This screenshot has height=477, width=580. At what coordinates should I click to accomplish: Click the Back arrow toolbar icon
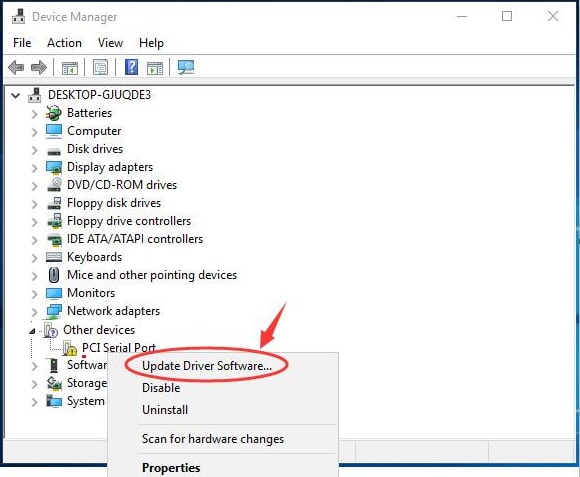(x=16, y=67)
